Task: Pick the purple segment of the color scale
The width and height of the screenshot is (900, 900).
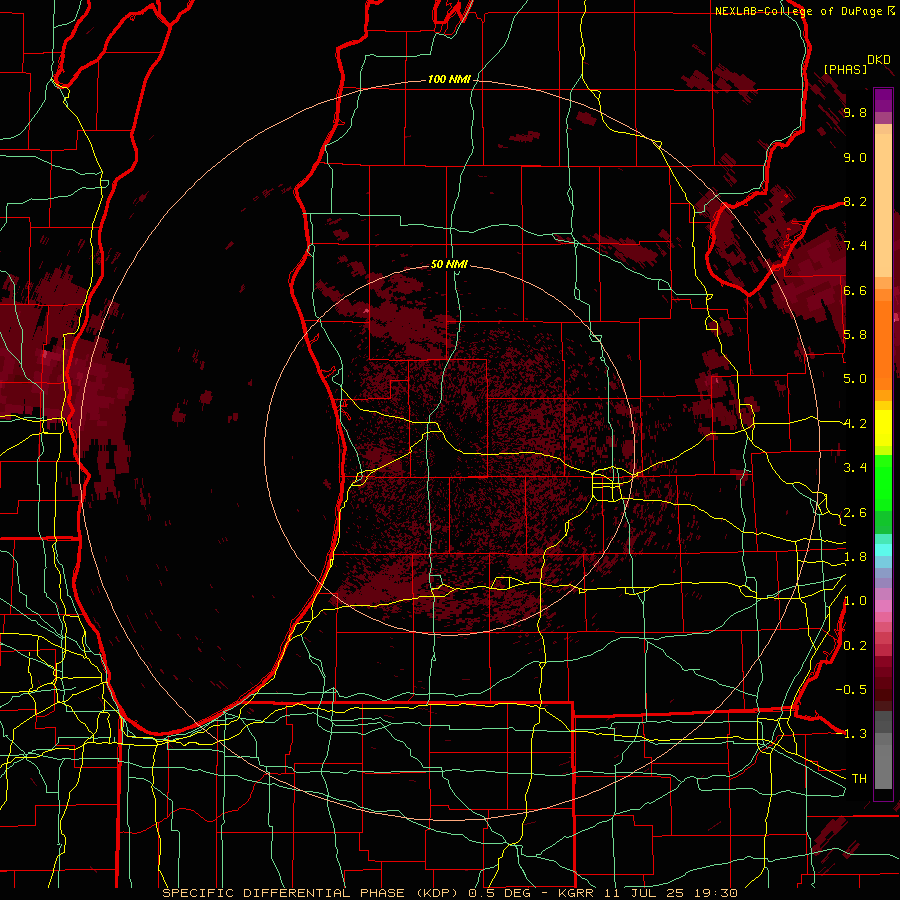Action: (x=883, y=100)
